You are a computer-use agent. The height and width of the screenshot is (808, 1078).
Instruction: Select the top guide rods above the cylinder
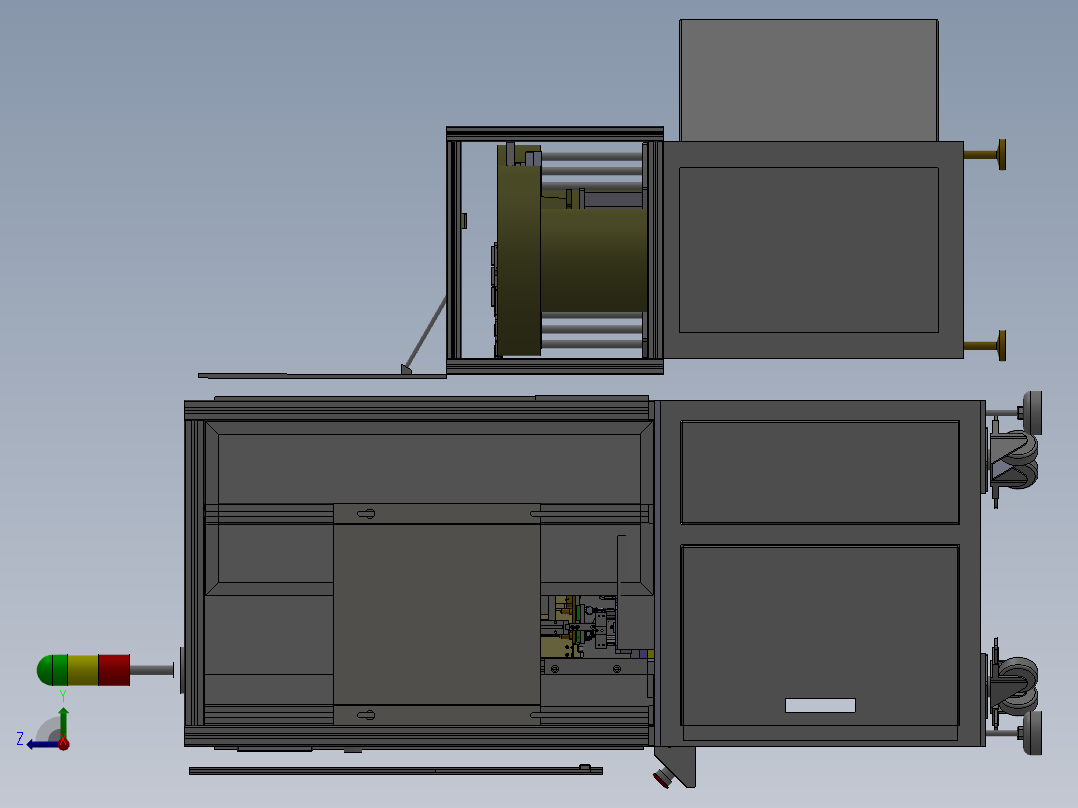click(x=592, y=171)
